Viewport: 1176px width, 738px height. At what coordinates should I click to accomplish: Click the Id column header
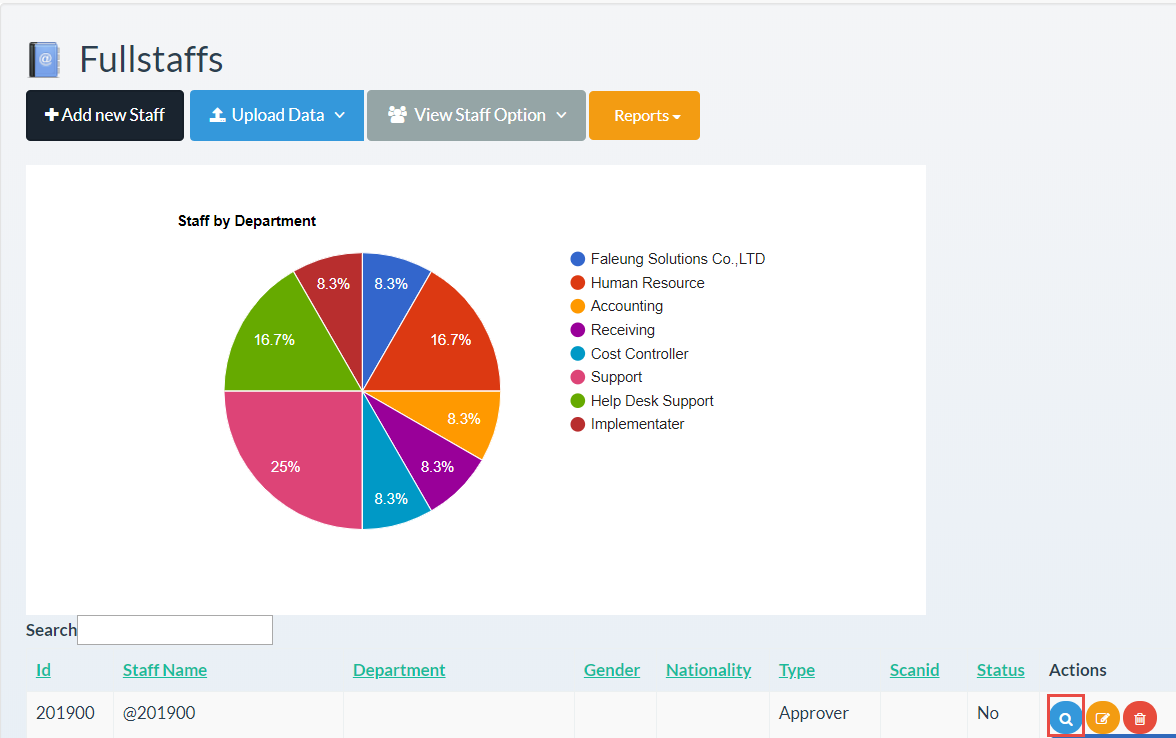[43, 669]
